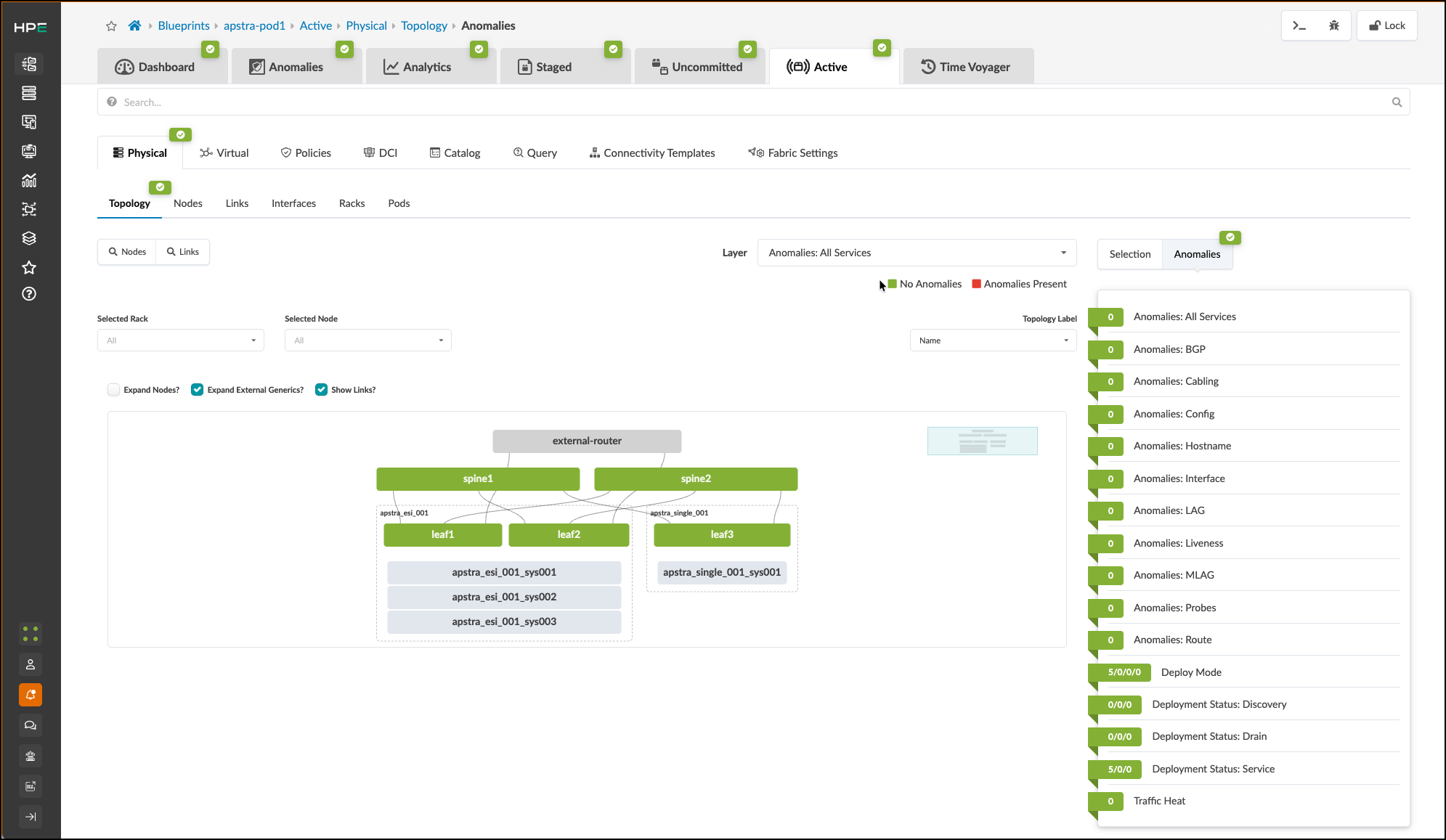Click the orange notification bell icon
Screen dimensions: 1446x840
[x=31, y=695]
